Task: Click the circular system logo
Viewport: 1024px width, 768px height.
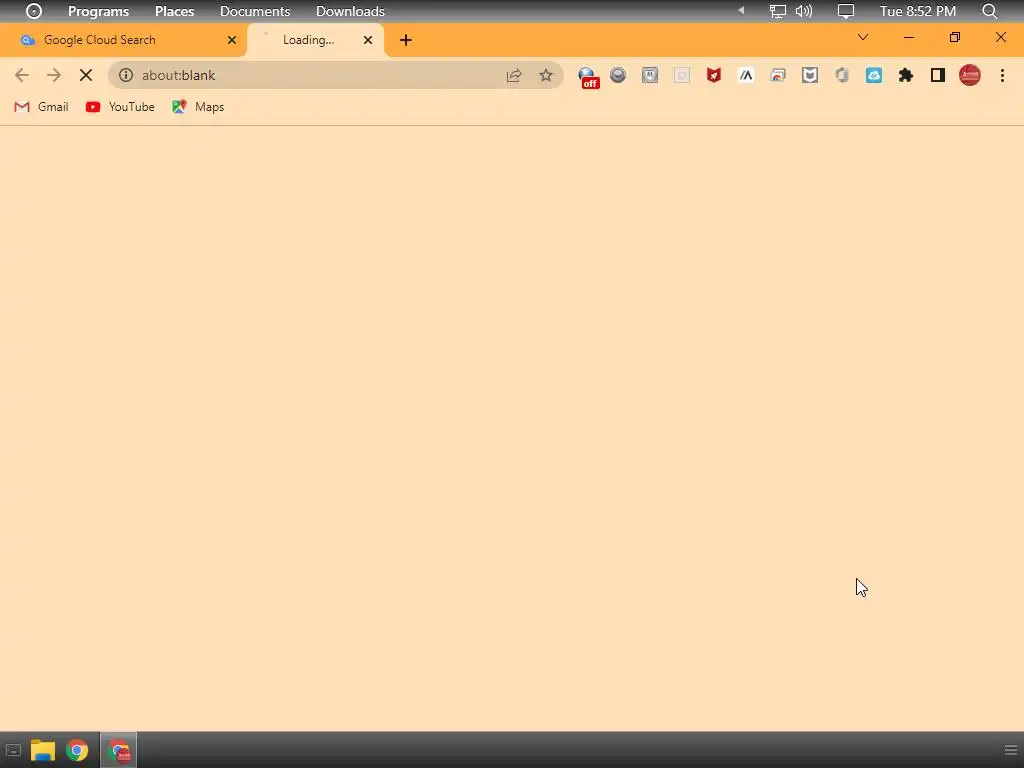Action: click(34, 11)
